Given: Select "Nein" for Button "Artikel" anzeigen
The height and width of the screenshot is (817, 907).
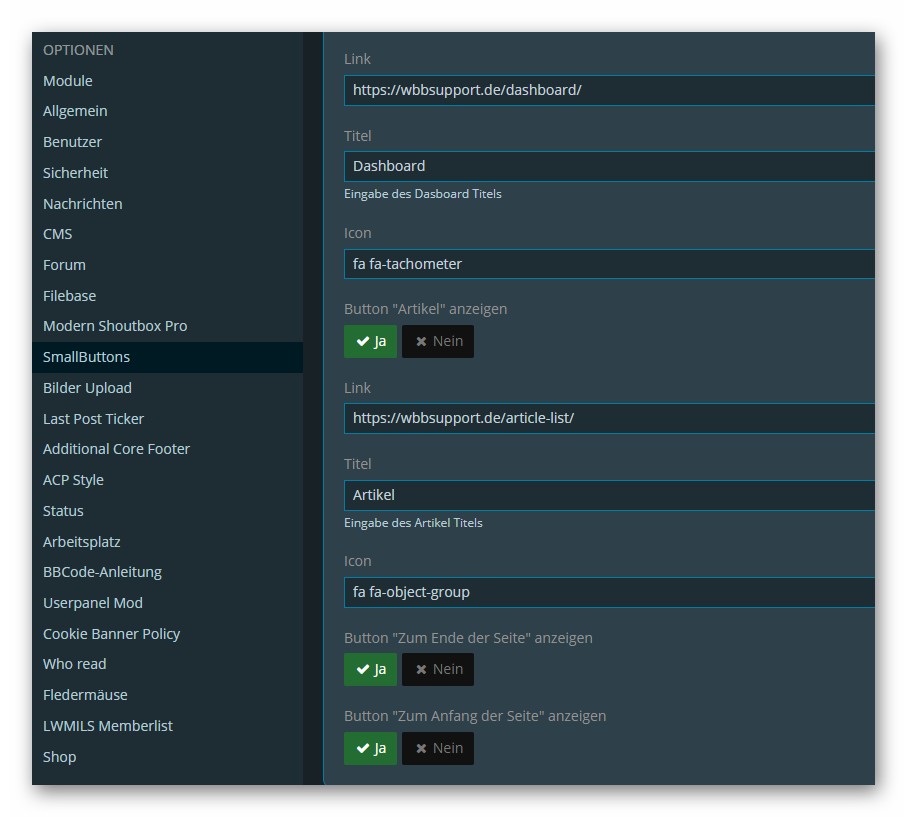Looking at the screenshot, I should tap(438, 341).
